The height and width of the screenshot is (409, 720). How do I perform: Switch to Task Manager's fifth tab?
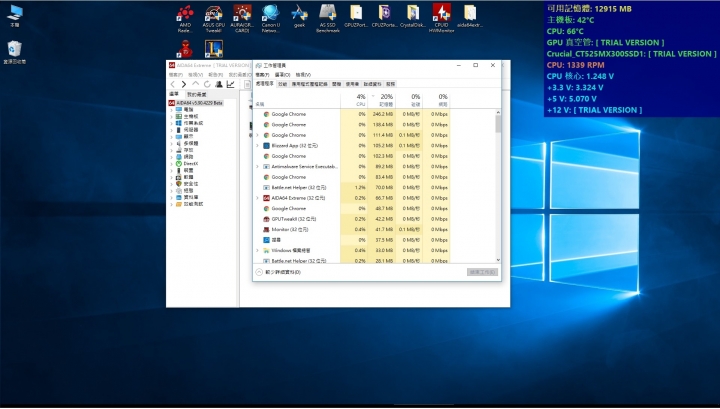click(352, 84)
